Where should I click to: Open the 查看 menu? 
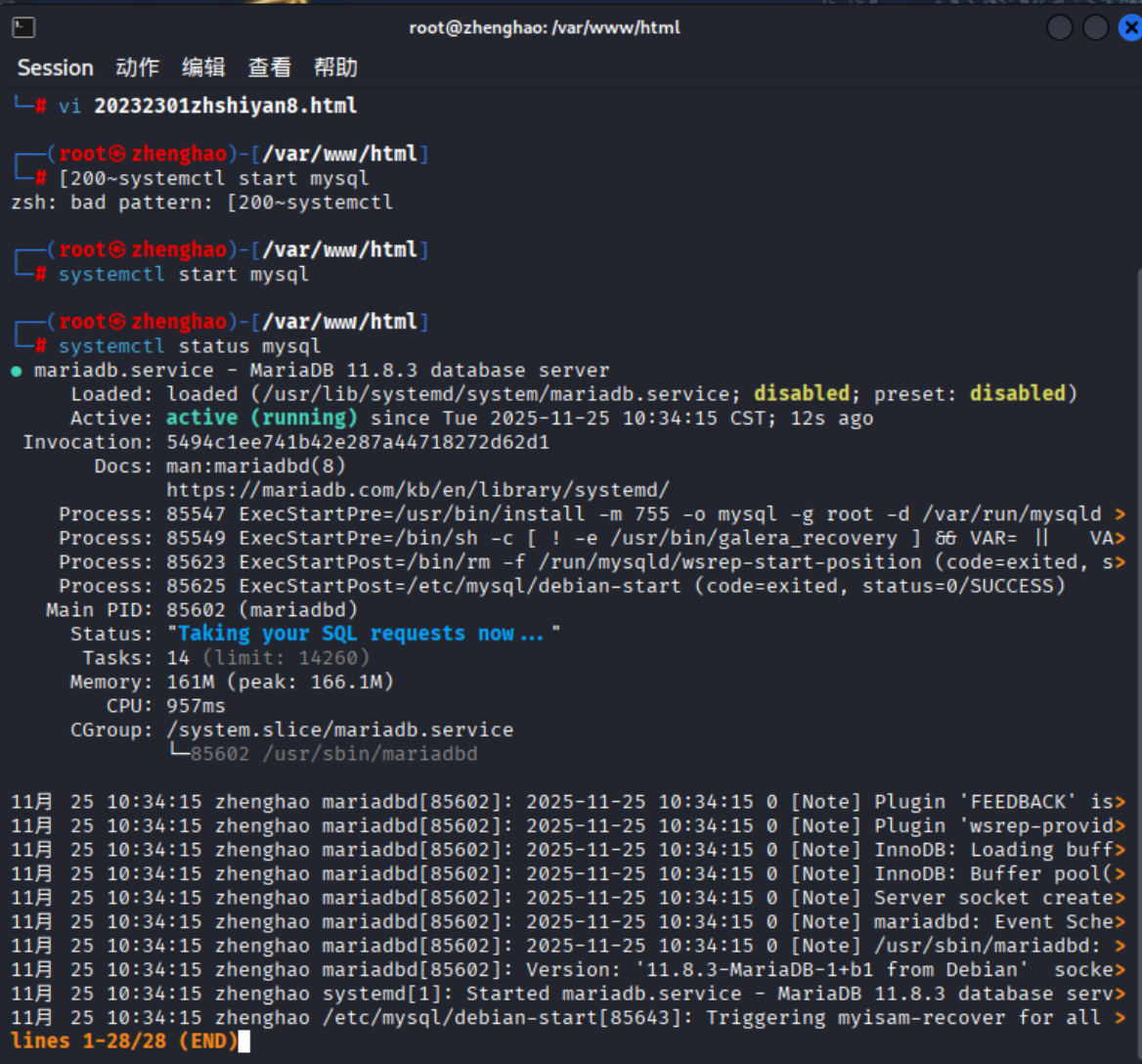click(x=270, y=67)
